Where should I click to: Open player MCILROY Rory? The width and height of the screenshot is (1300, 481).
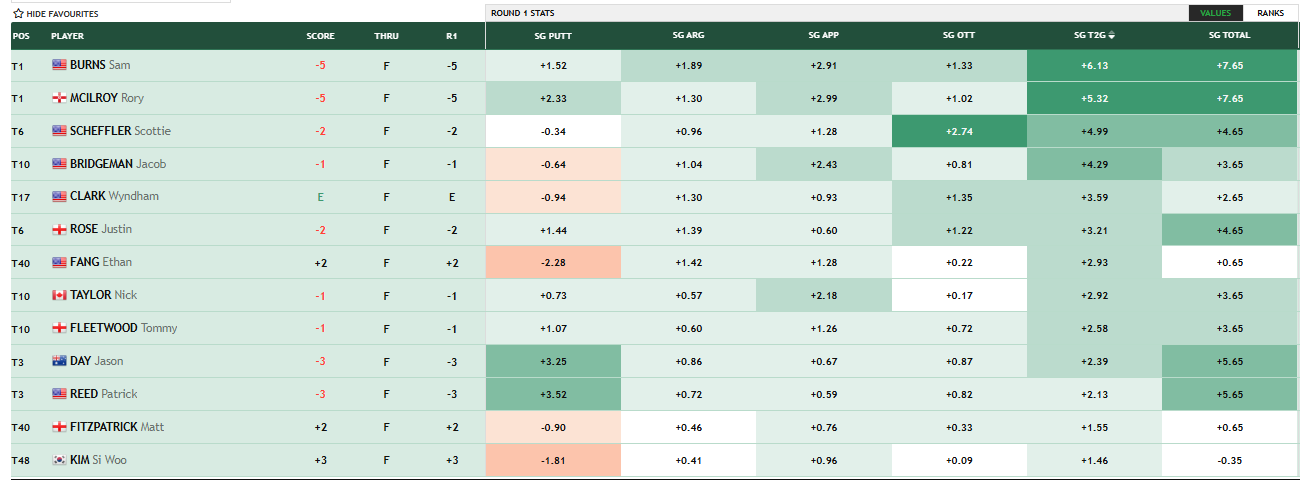tap(107, 98)
